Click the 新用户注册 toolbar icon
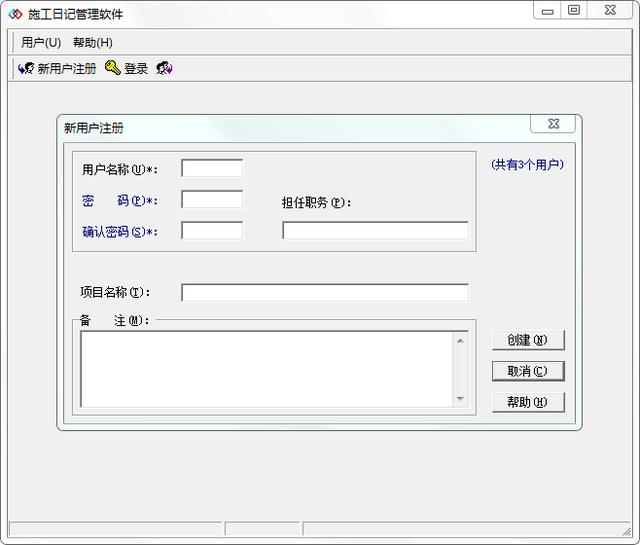640x545 pixels. coord(26,68)
